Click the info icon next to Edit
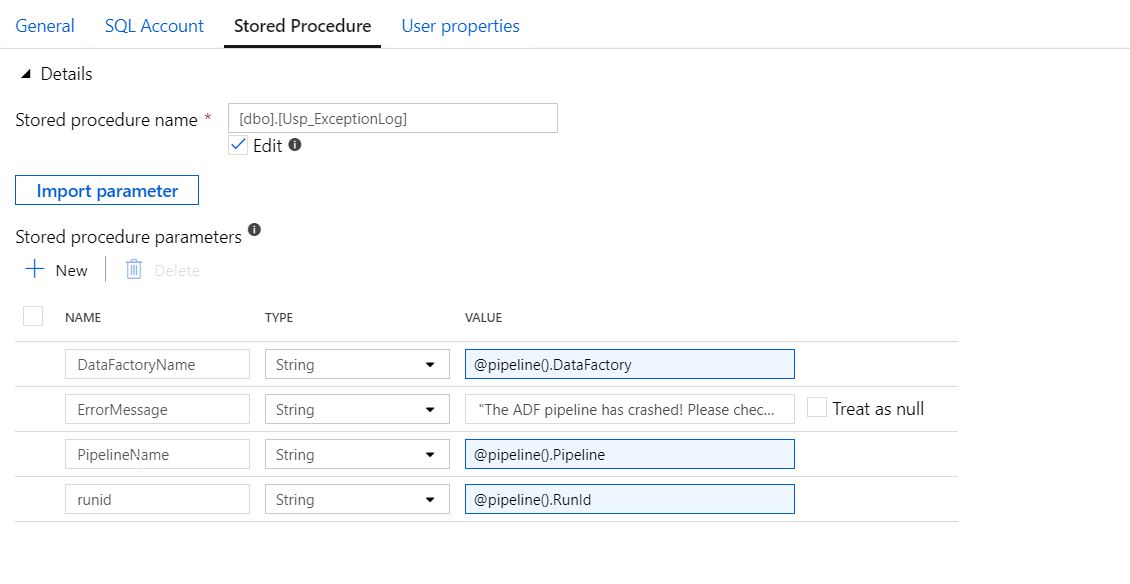The width and height of the screenshot is (1130, 584). tap(295, 145)
